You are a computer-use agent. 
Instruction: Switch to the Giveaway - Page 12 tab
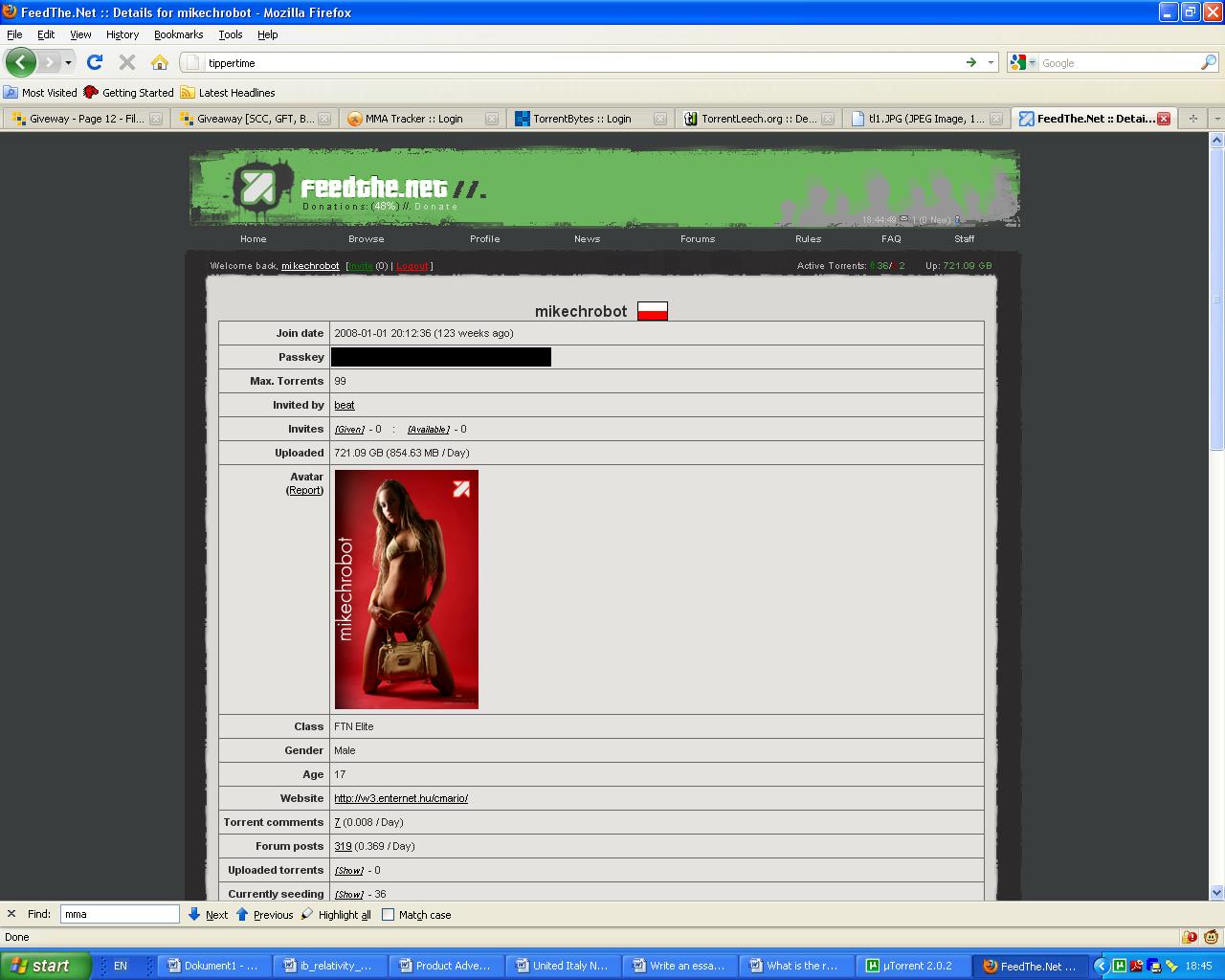tap(86, 119)
